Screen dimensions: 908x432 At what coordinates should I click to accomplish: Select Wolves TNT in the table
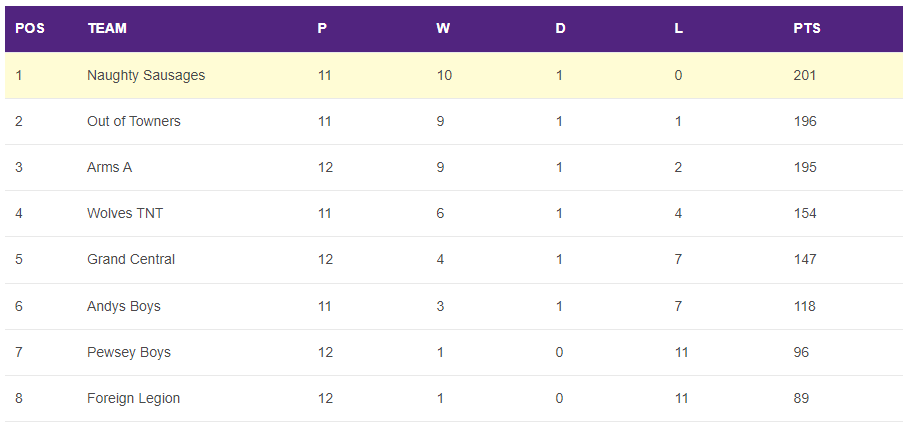point(125,213)
